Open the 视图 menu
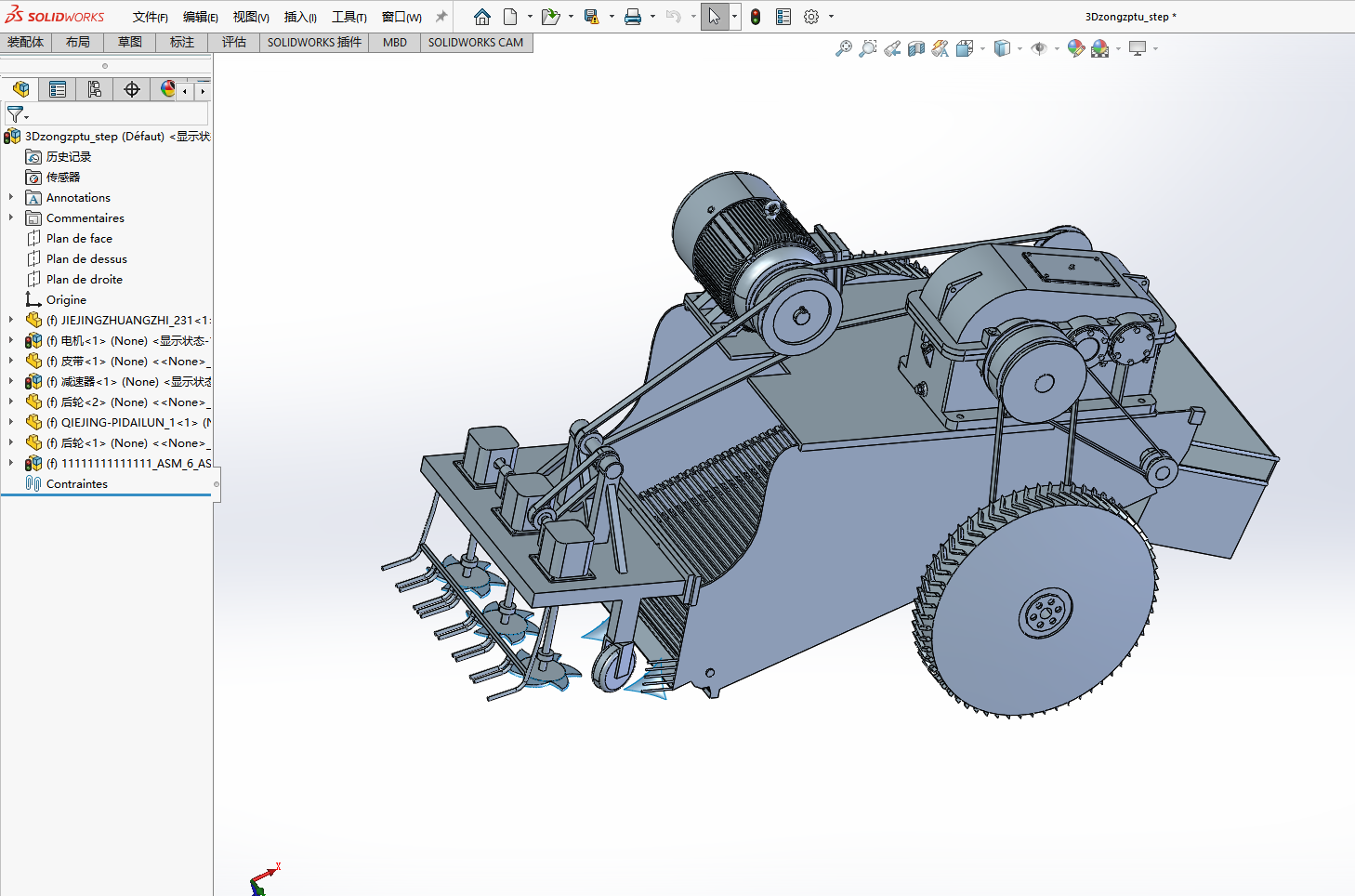Viewport: 1355px width, 896px height. click(250, 17)
